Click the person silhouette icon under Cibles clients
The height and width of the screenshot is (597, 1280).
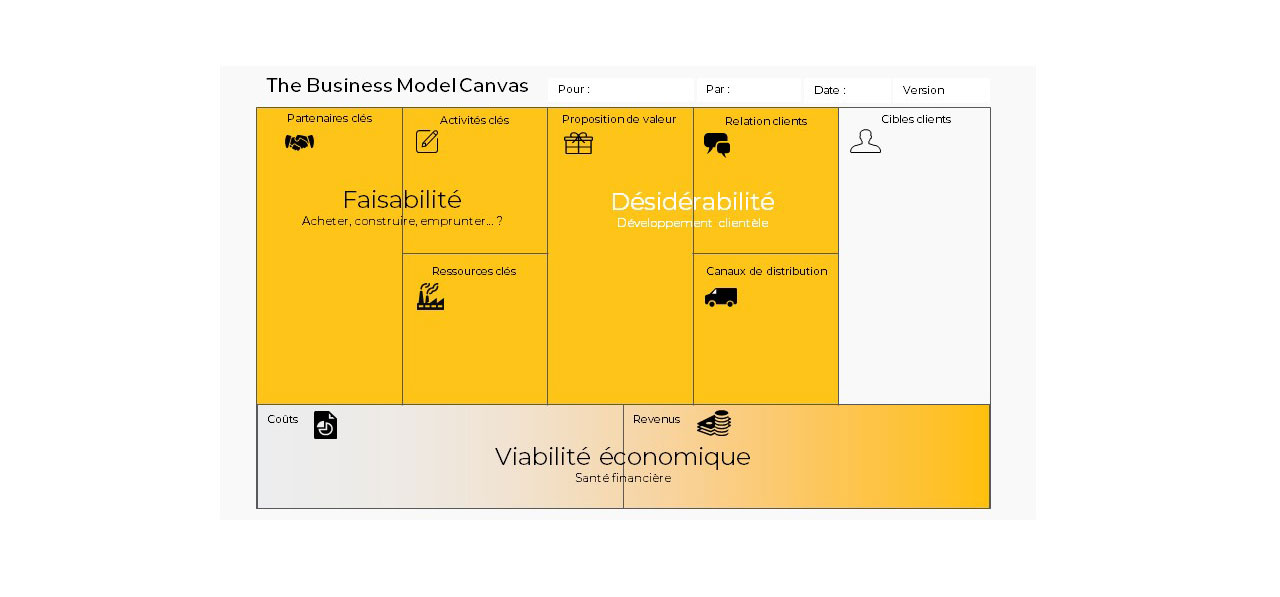pos(865,141)
